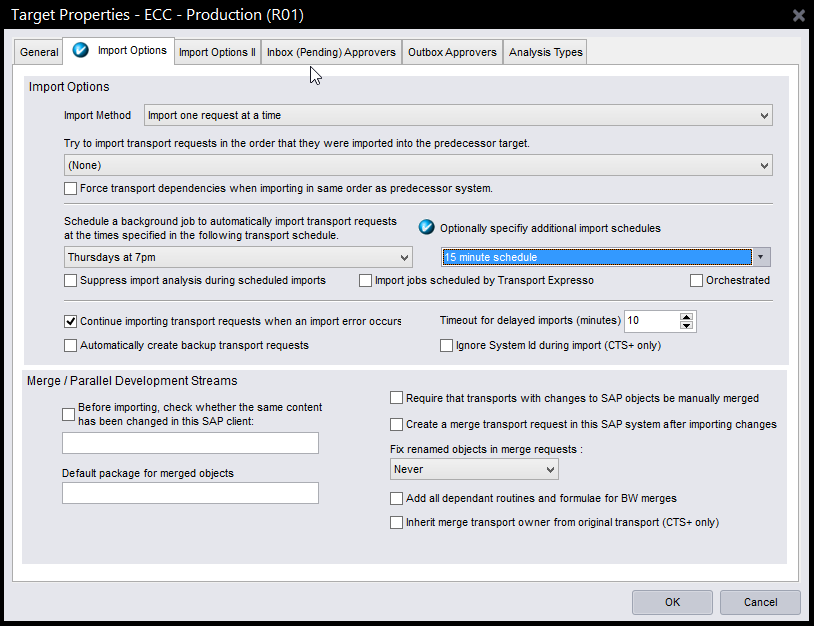
Task: Toggle Suppress import analysis during scheduled imports
Action: (x=71, y=281)
